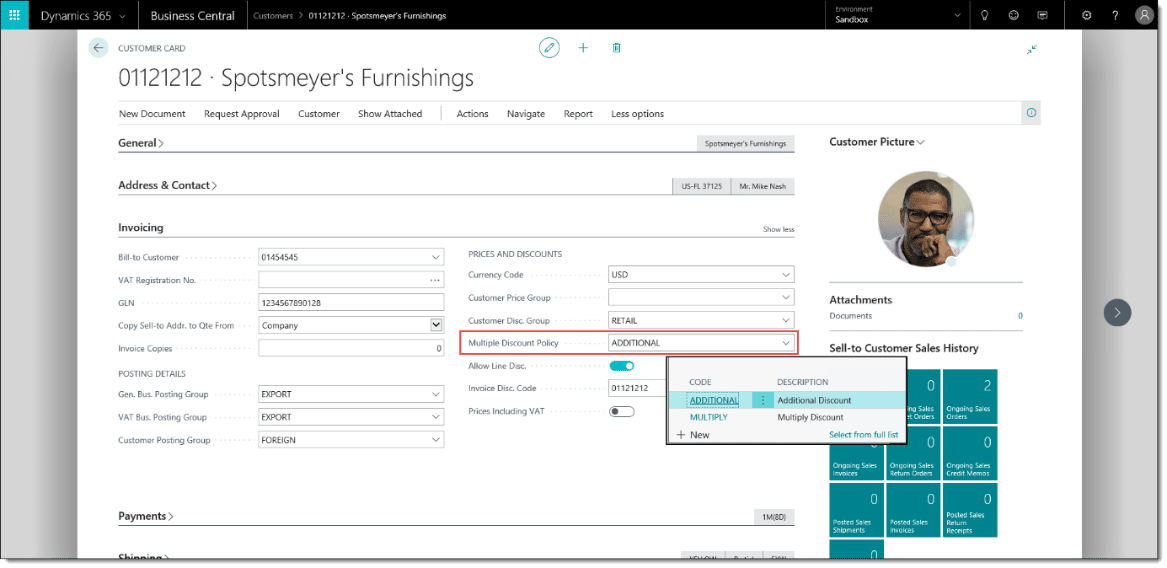Open Ongoing Sales Return Orders tile
The width and height of the screenshot is (1167, 568).
click(x=913, y=454)
